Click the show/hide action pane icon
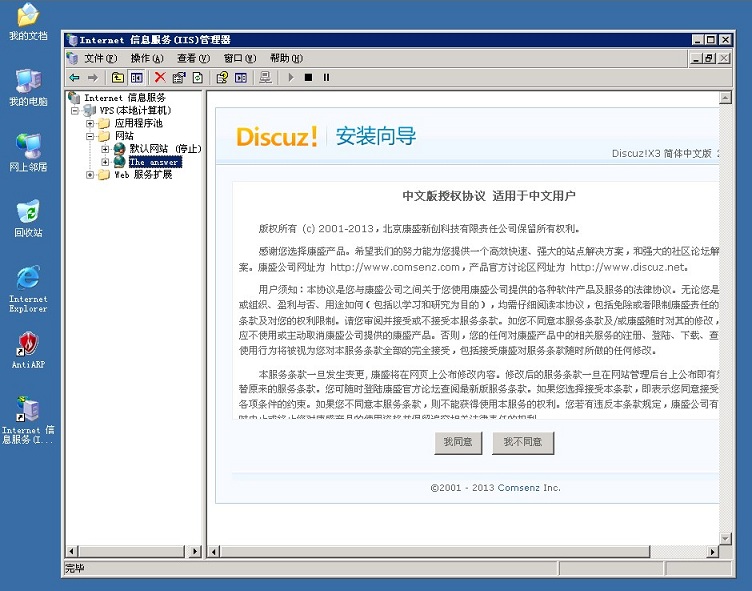This screenshot has height=591, width=752. 241,77
